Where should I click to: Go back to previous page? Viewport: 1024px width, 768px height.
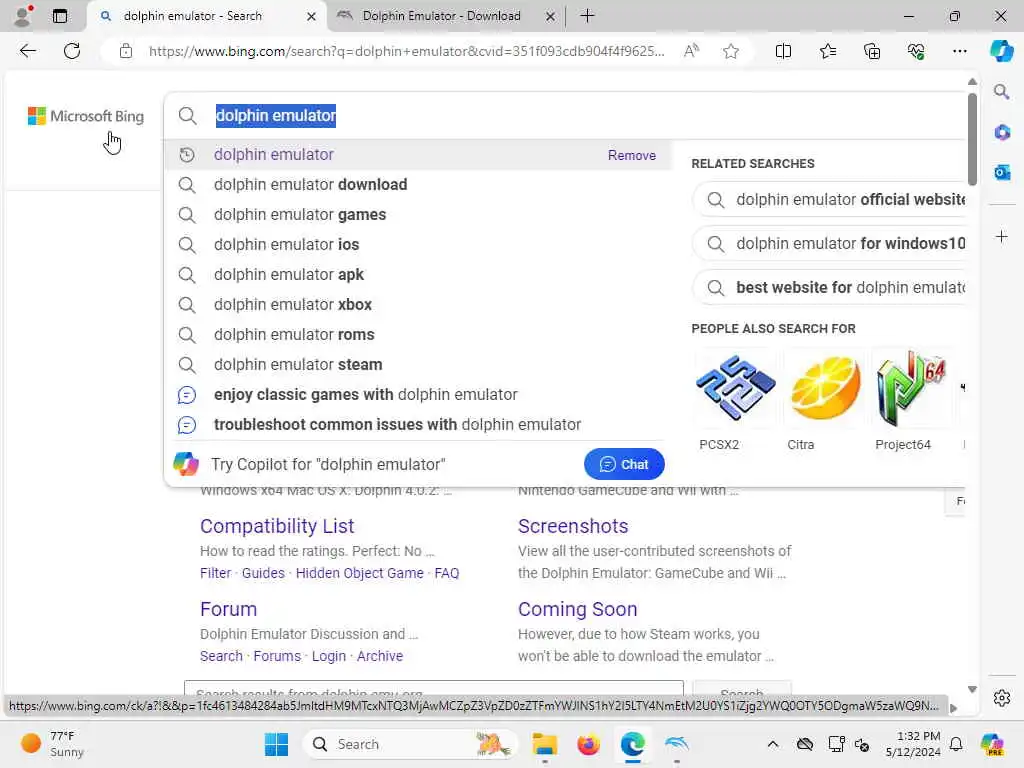click(x=27, y=51)
